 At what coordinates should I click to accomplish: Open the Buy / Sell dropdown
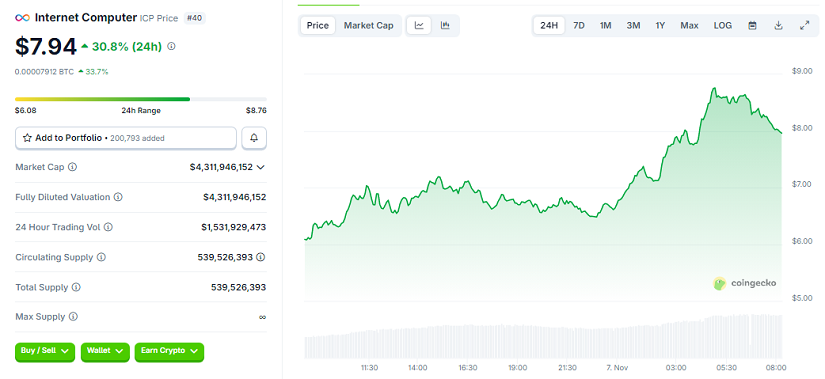[x=45, y=351]
